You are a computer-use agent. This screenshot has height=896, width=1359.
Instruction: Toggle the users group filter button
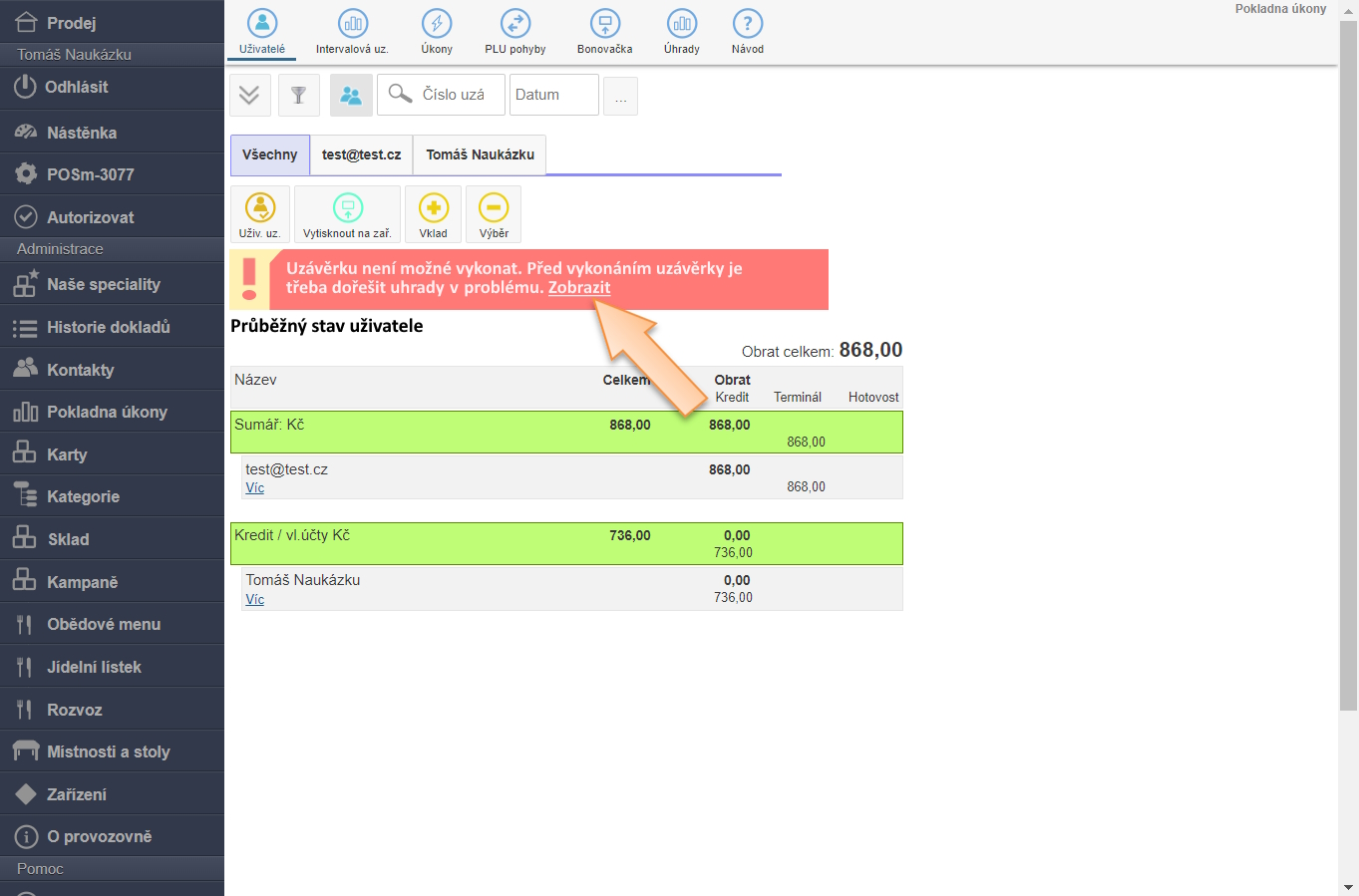point(351,96)
